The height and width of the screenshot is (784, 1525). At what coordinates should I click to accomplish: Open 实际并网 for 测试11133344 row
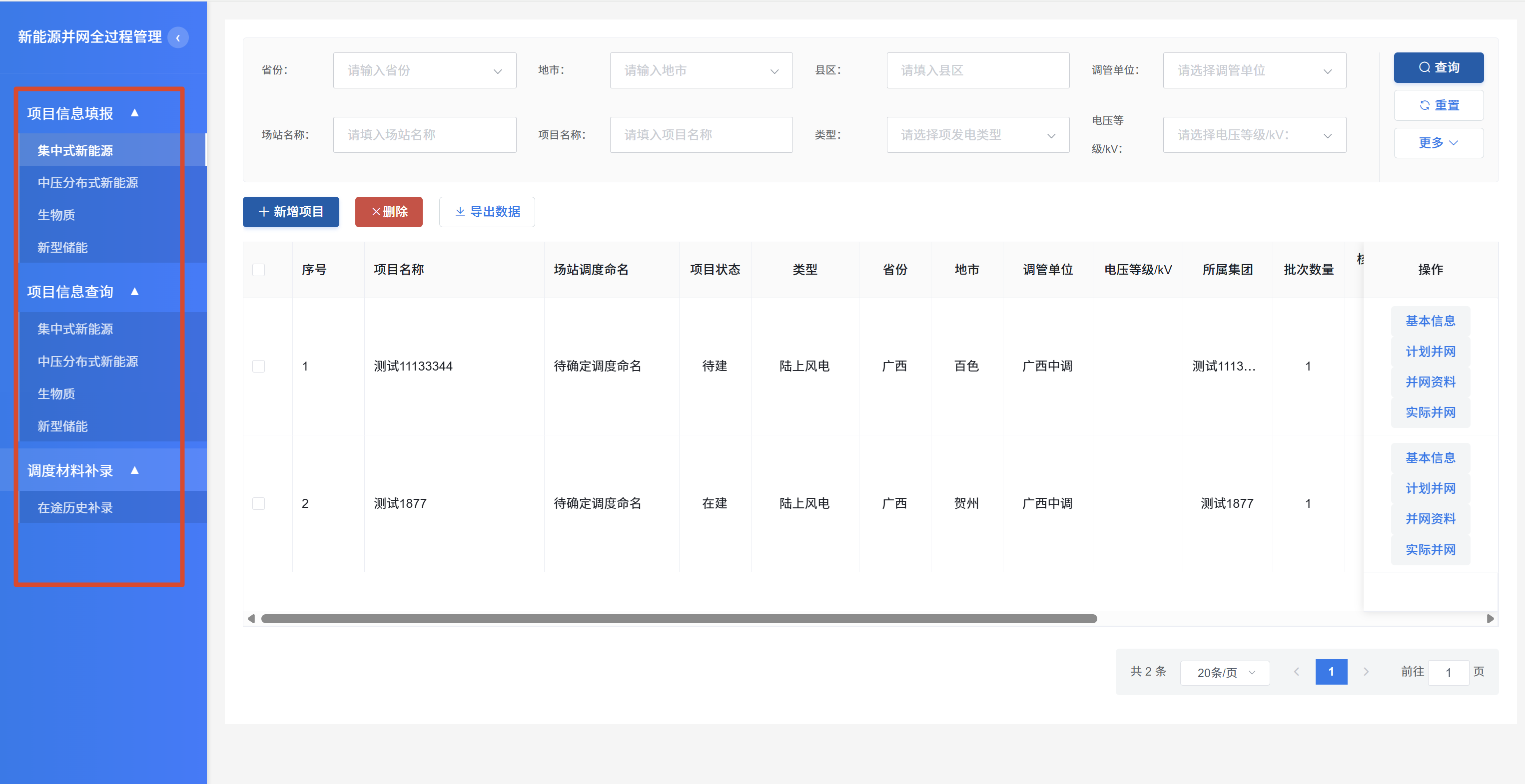point(1430,412)
